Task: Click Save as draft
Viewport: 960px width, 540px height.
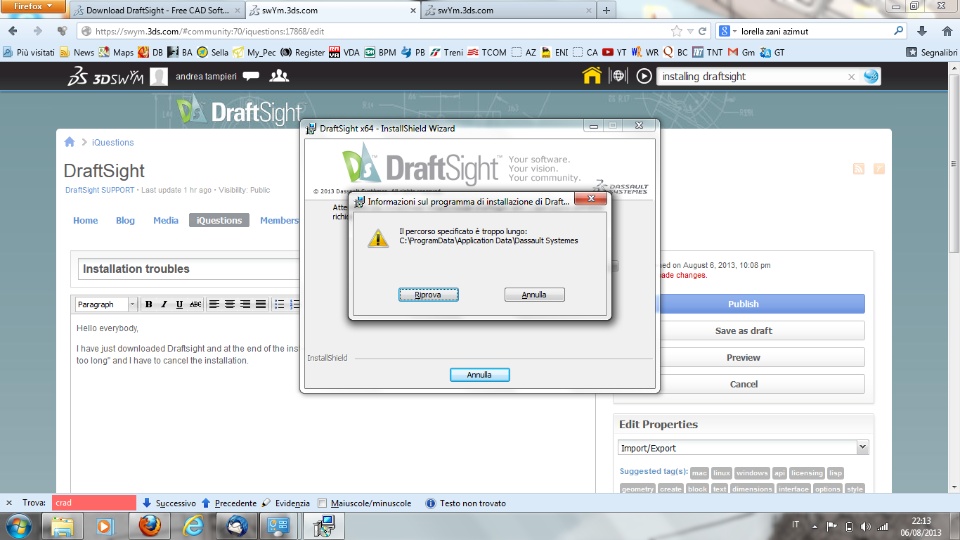Action: (x=743, y=331)
